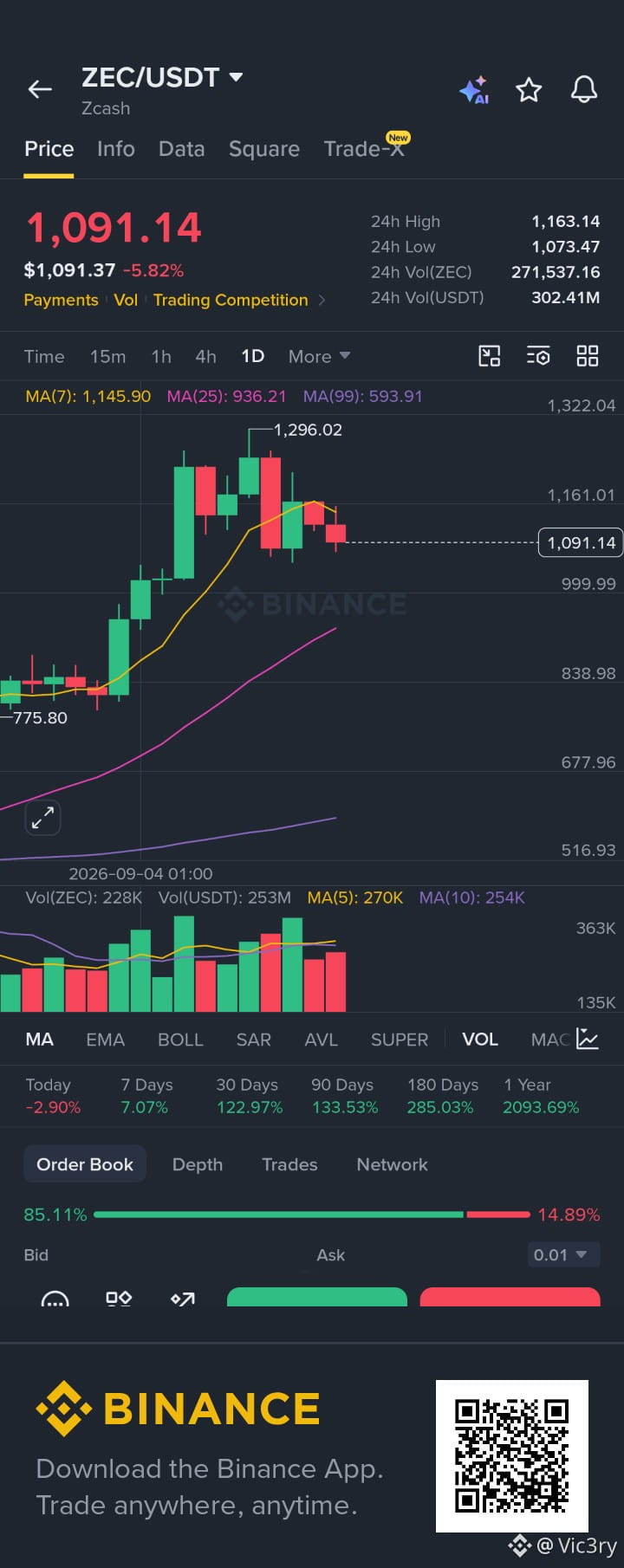Open the indicator chart settings icon beside MAC
This screenshot has height=1568, width=624.
pyautogui.click(x=588, y=1039)
